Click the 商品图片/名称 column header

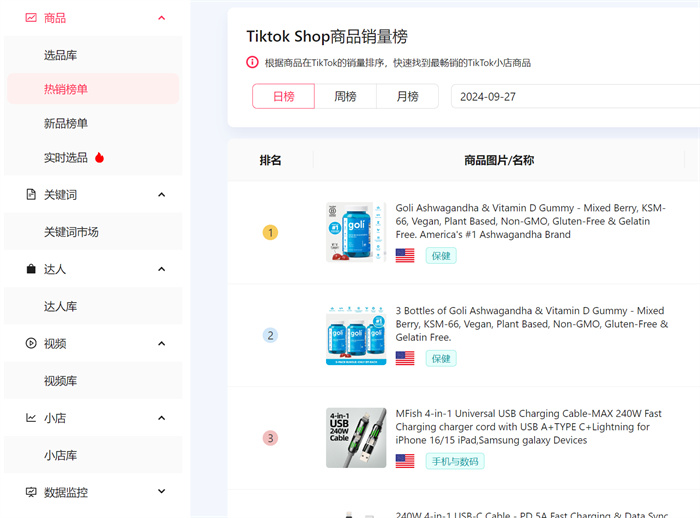(499, 160)
